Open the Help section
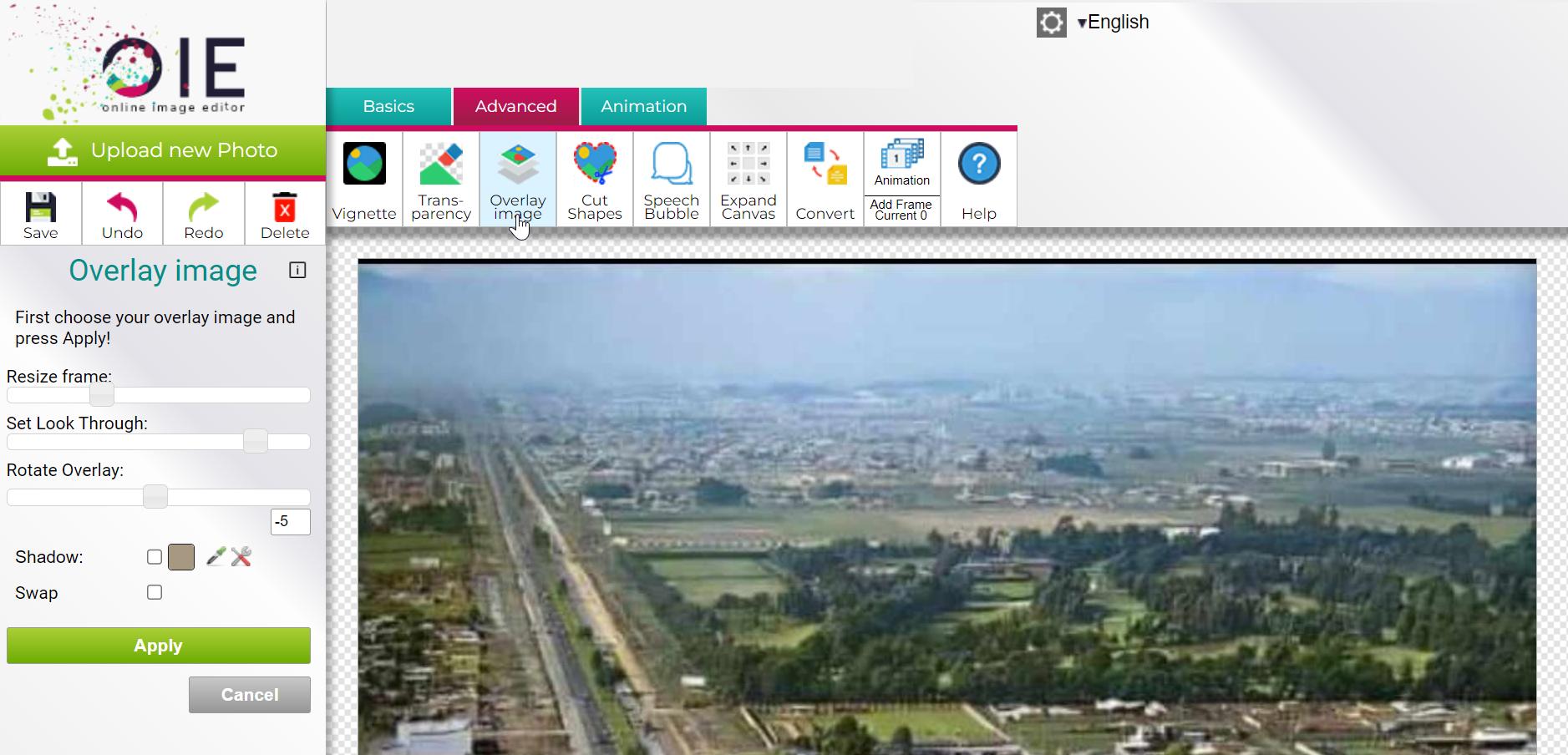Screen dimensions: 1568x755 [x=979, y=180]
